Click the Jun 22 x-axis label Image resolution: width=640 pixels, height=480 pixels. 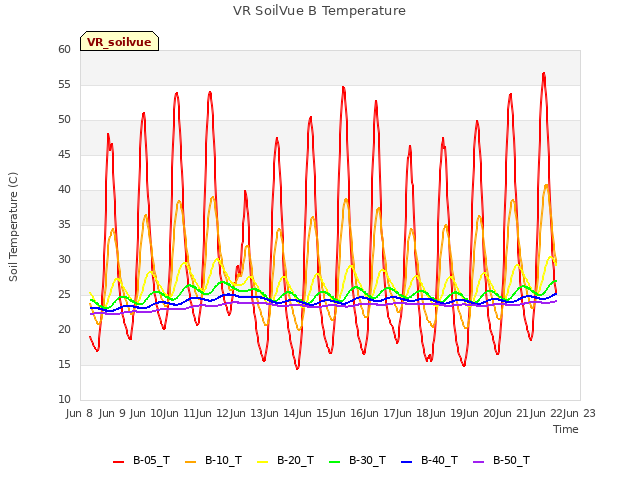click(x=546, y=413)
